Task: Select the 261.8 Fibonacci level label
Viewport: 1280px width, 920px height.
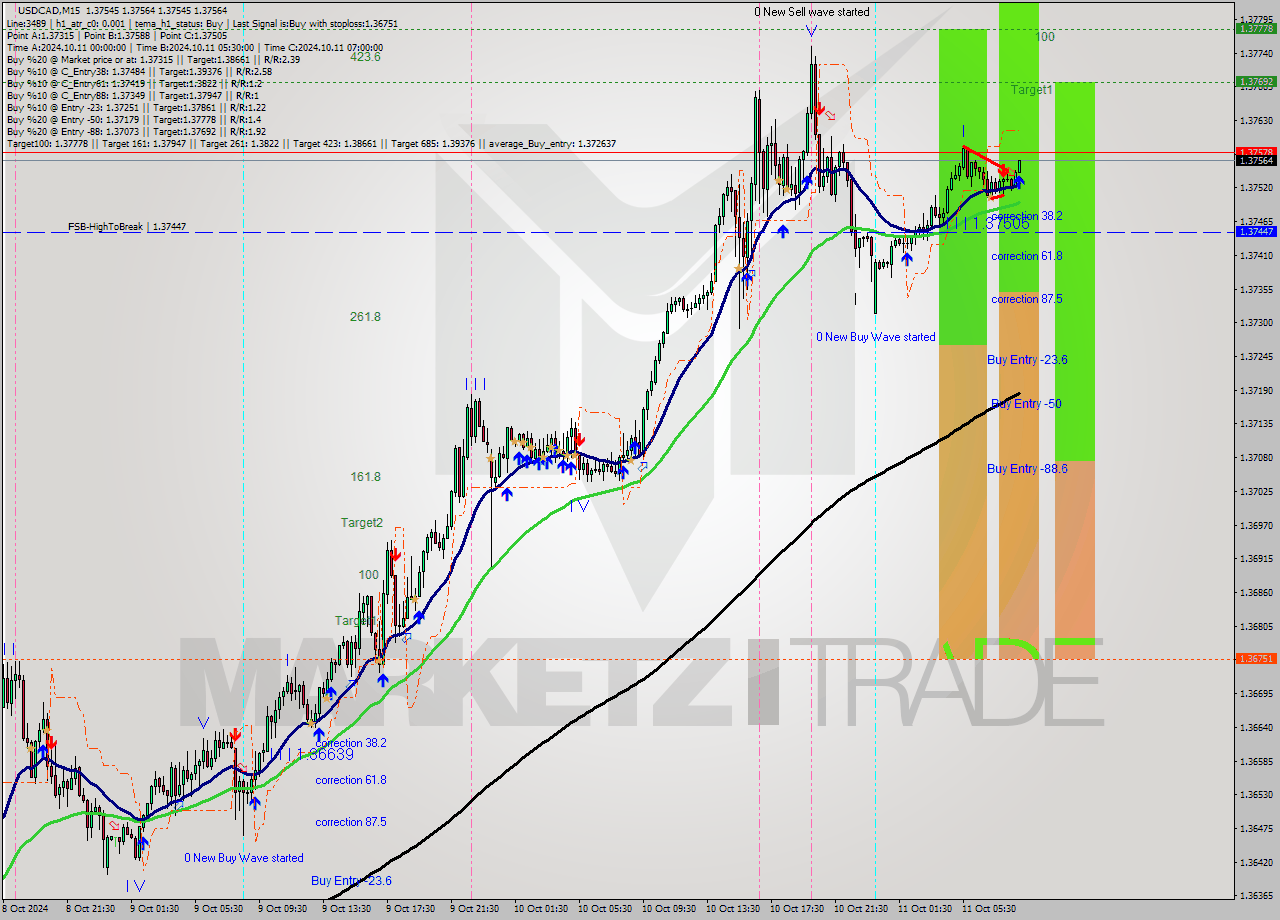Action: [x=365, y=317]
